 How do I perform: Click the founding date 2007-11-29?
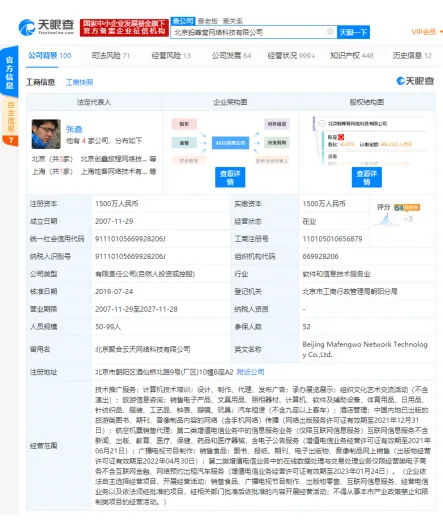[114, 221]
